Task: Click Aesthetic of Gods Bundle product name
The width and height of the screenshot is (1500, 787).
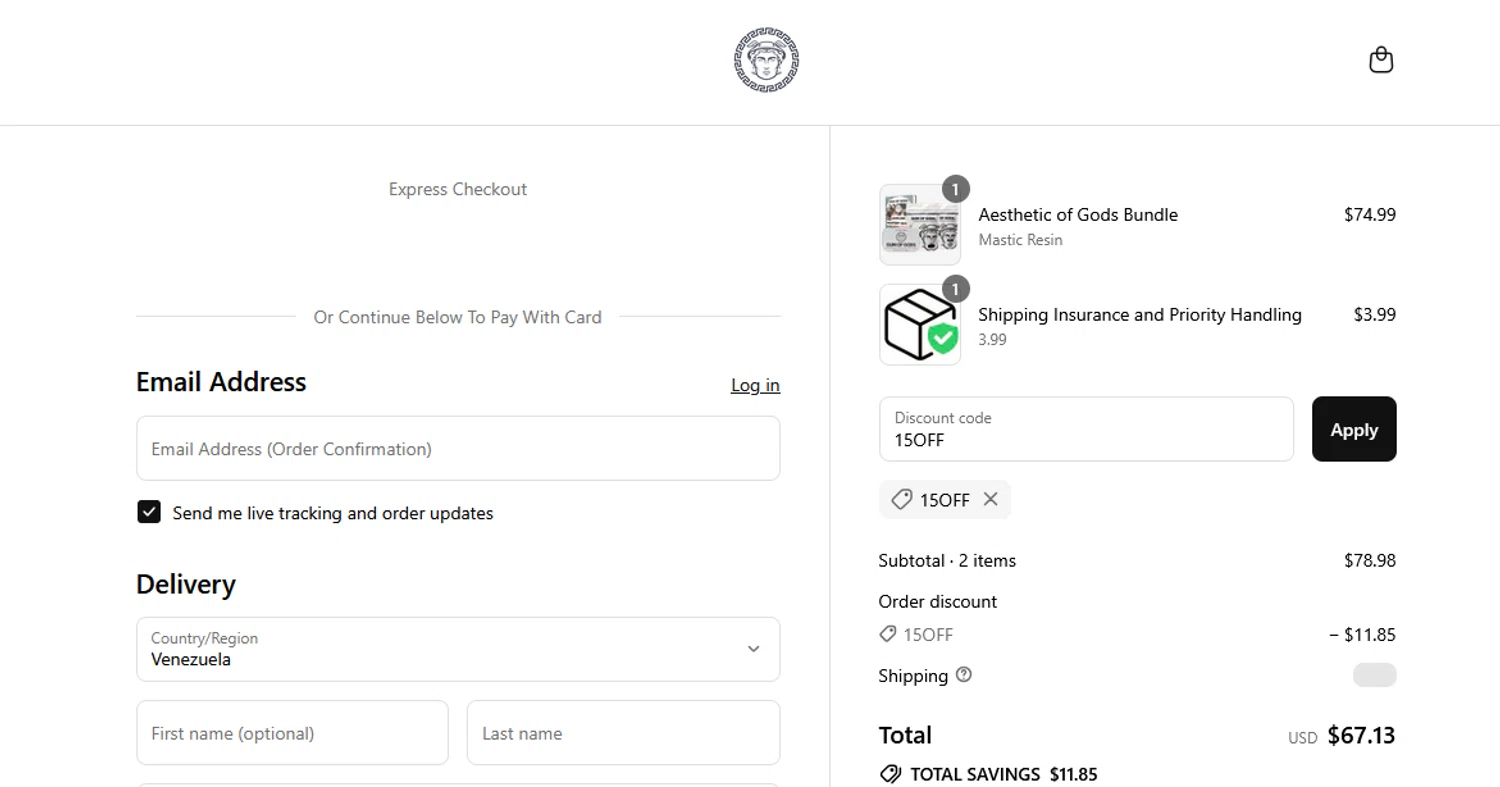Action: (1078, 214)
